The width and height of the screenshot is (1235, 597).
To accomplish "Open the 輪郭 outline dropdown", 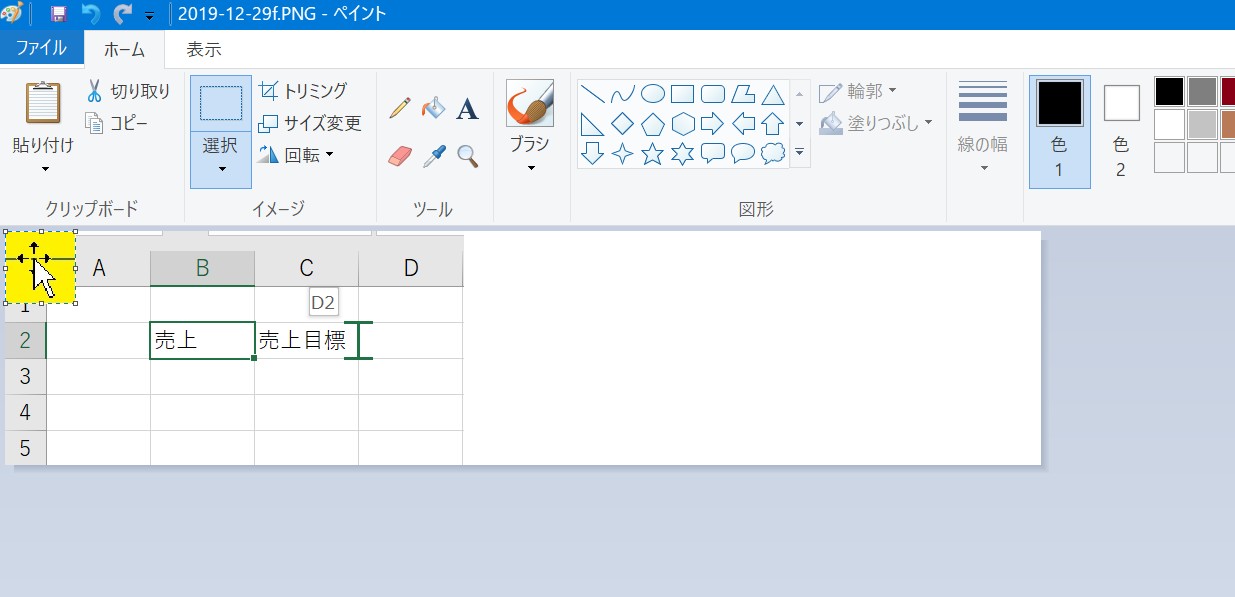I will [x=859, y=92].
